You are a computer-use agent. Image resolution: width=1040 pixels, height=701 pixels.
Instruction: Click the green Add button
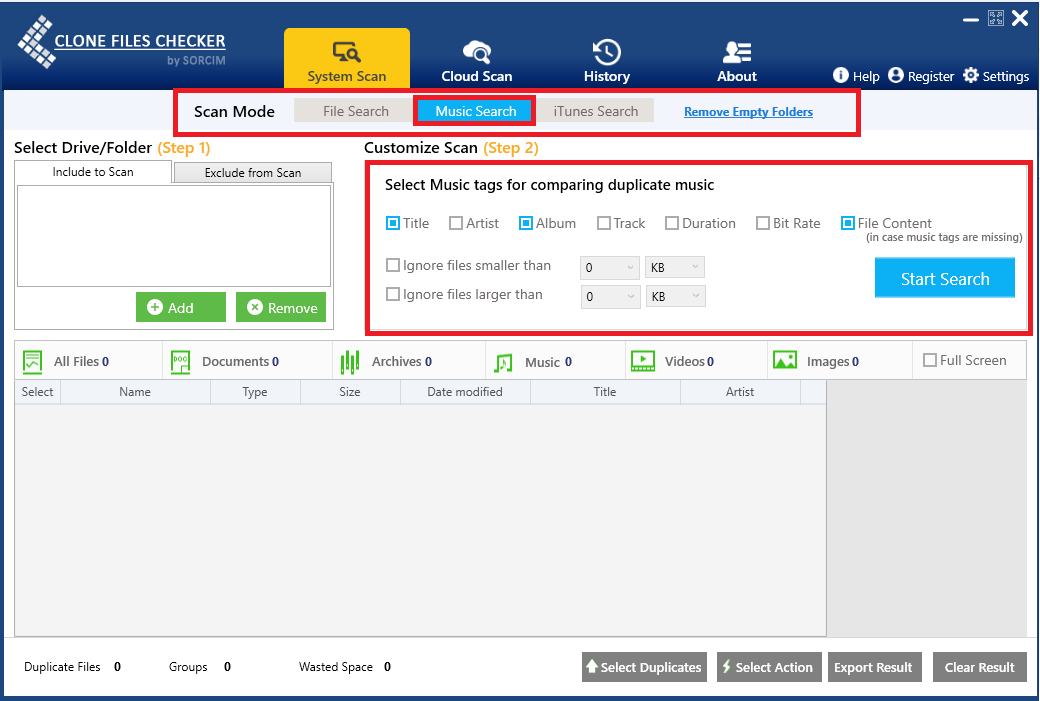click(x=180, y=307)
